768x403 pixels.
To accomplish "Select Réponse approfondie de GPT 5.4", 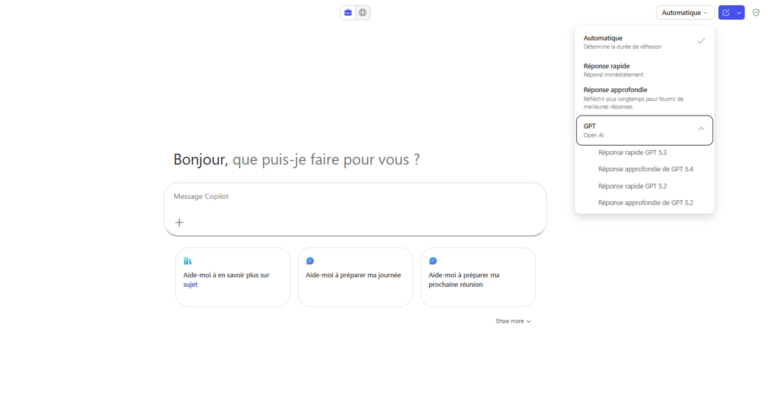I will (645, 169).
